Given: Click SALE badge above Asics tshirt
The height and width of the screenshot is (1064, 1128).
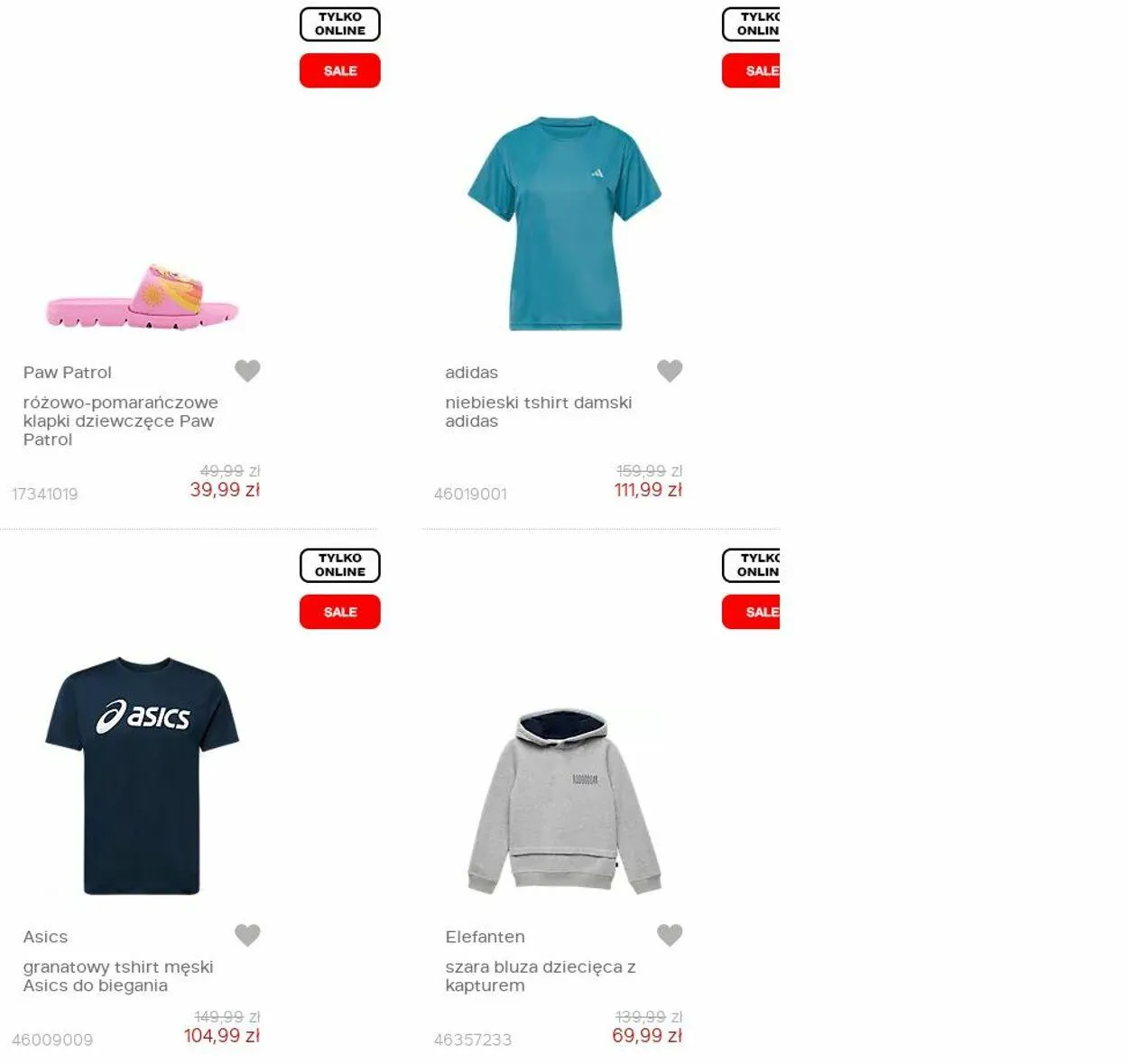Looking at the screenshot, I should coord(340,612).
